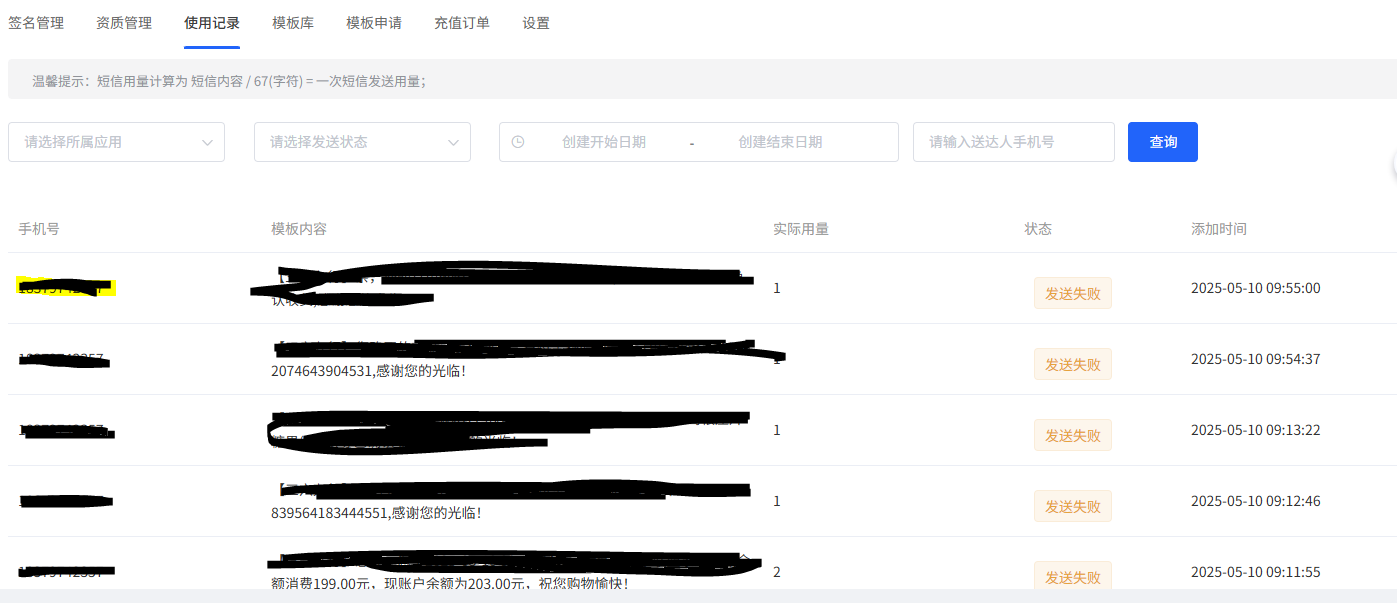1397x603 pixels.
Task: Click 发送失败 tag for 09:11:55 row
Action: point(1073,576)
